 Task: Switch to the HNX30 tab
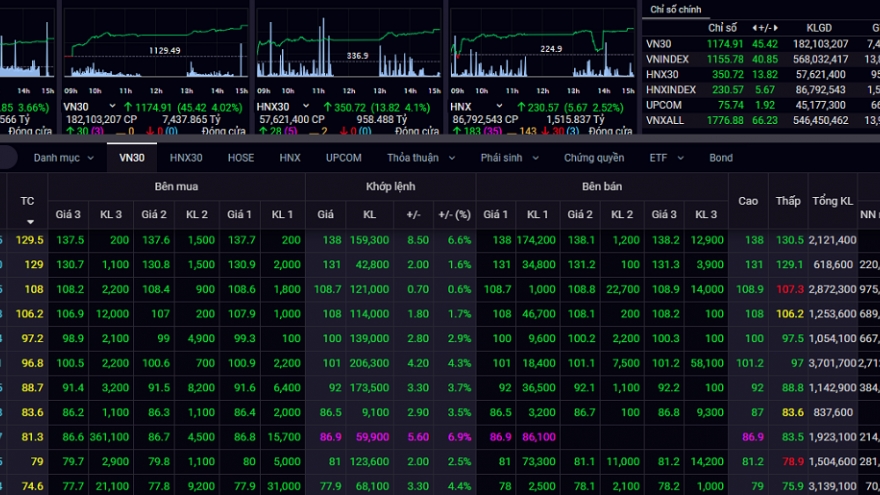[185, 158]
